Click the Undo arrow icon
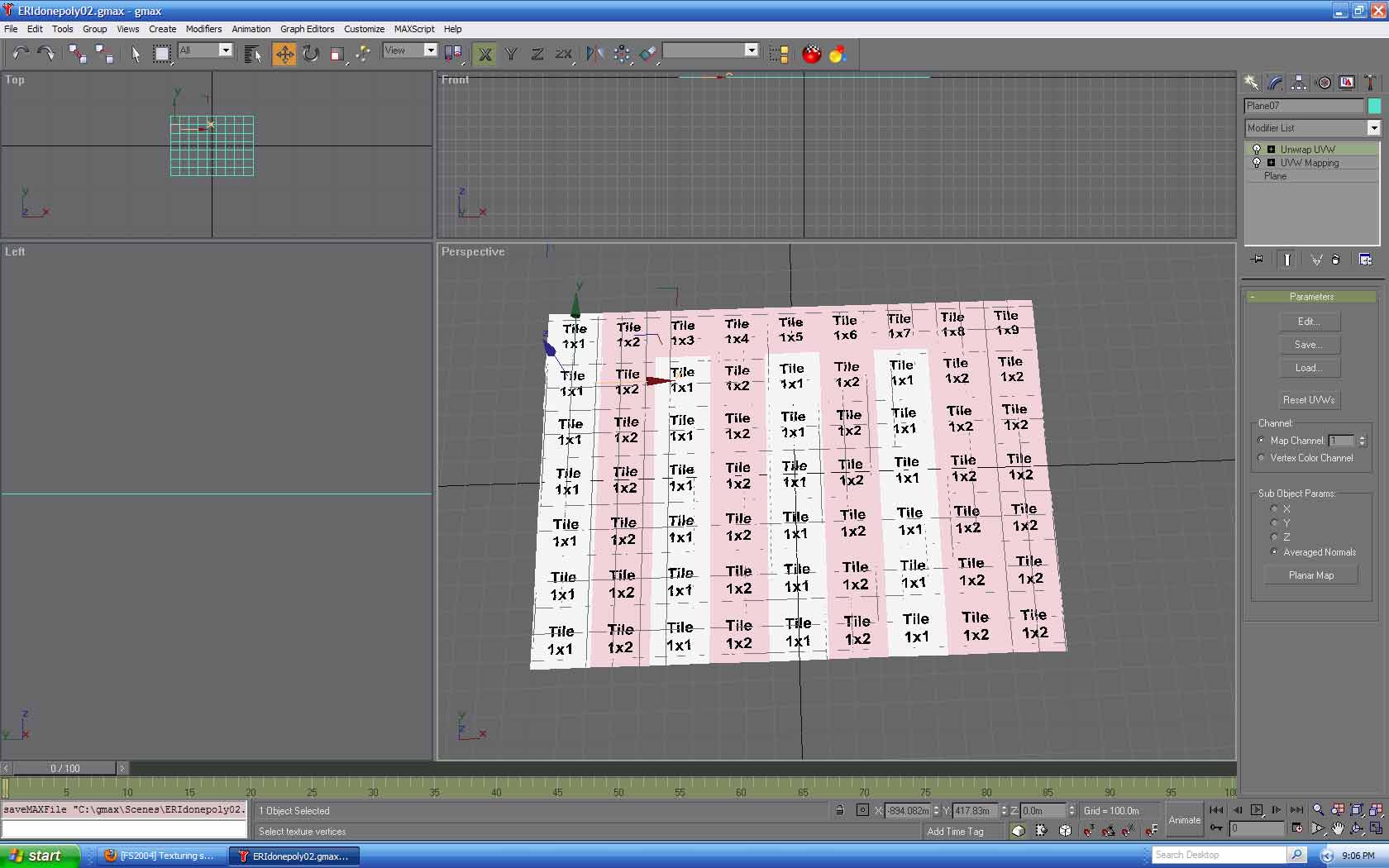Viewport: 1389px width, 868px height. 20,55
